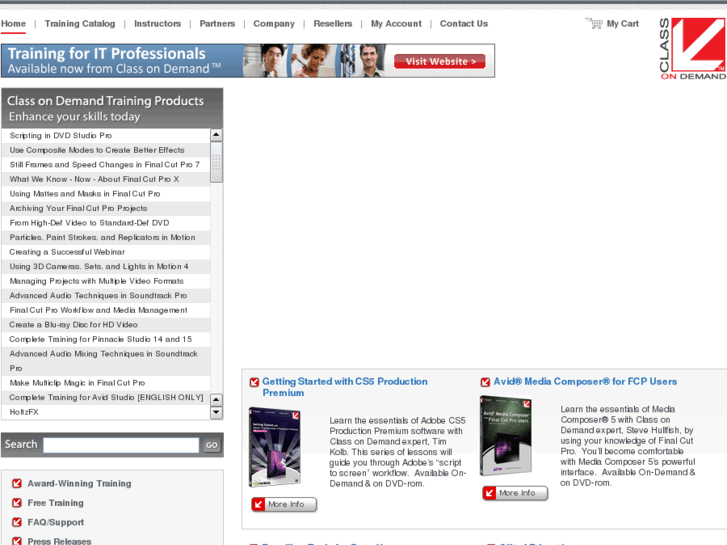
Task: Click the Class on Demand logo
Action: pos(692,49)
